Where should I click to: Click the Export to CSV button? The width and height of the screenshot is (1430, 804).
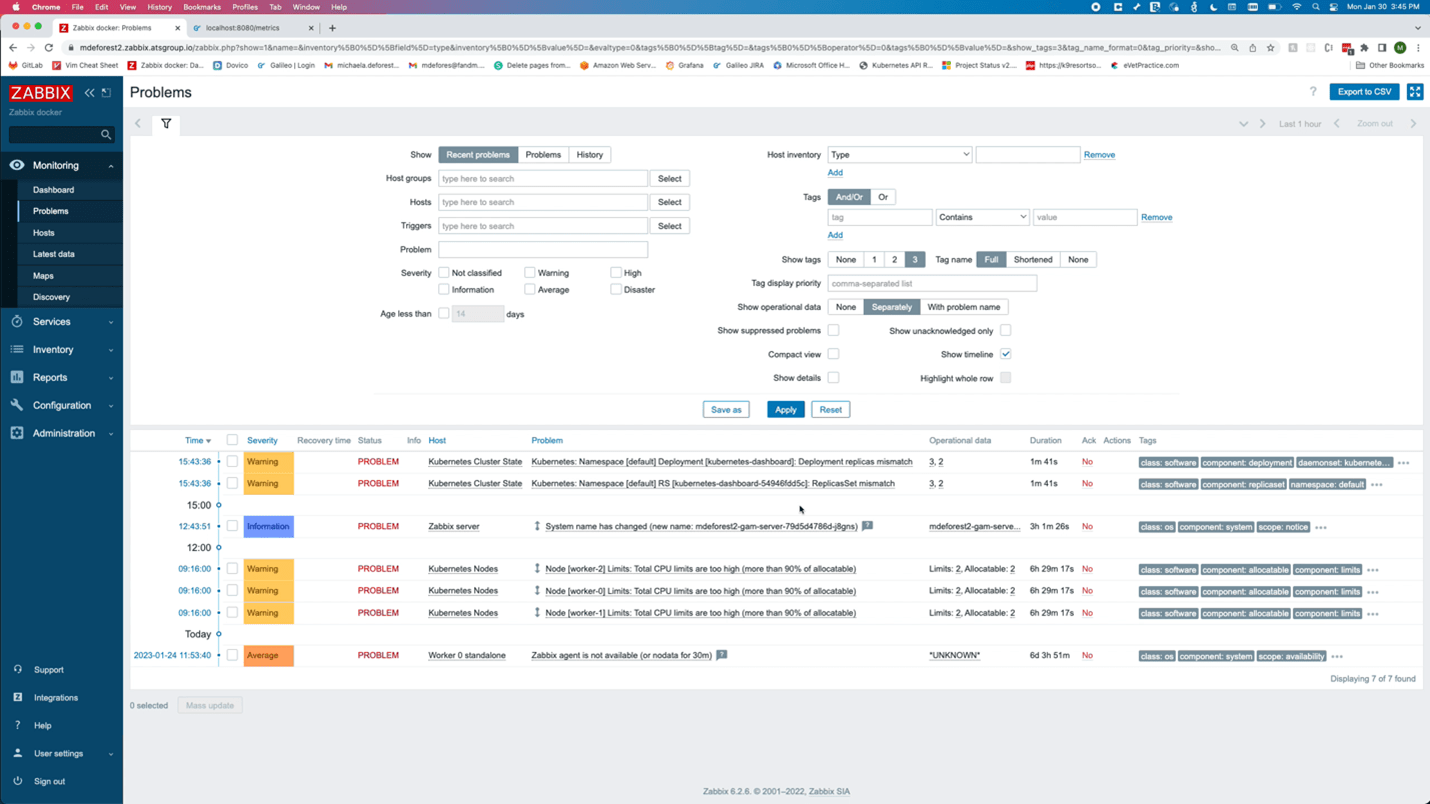coord(1363,91)
